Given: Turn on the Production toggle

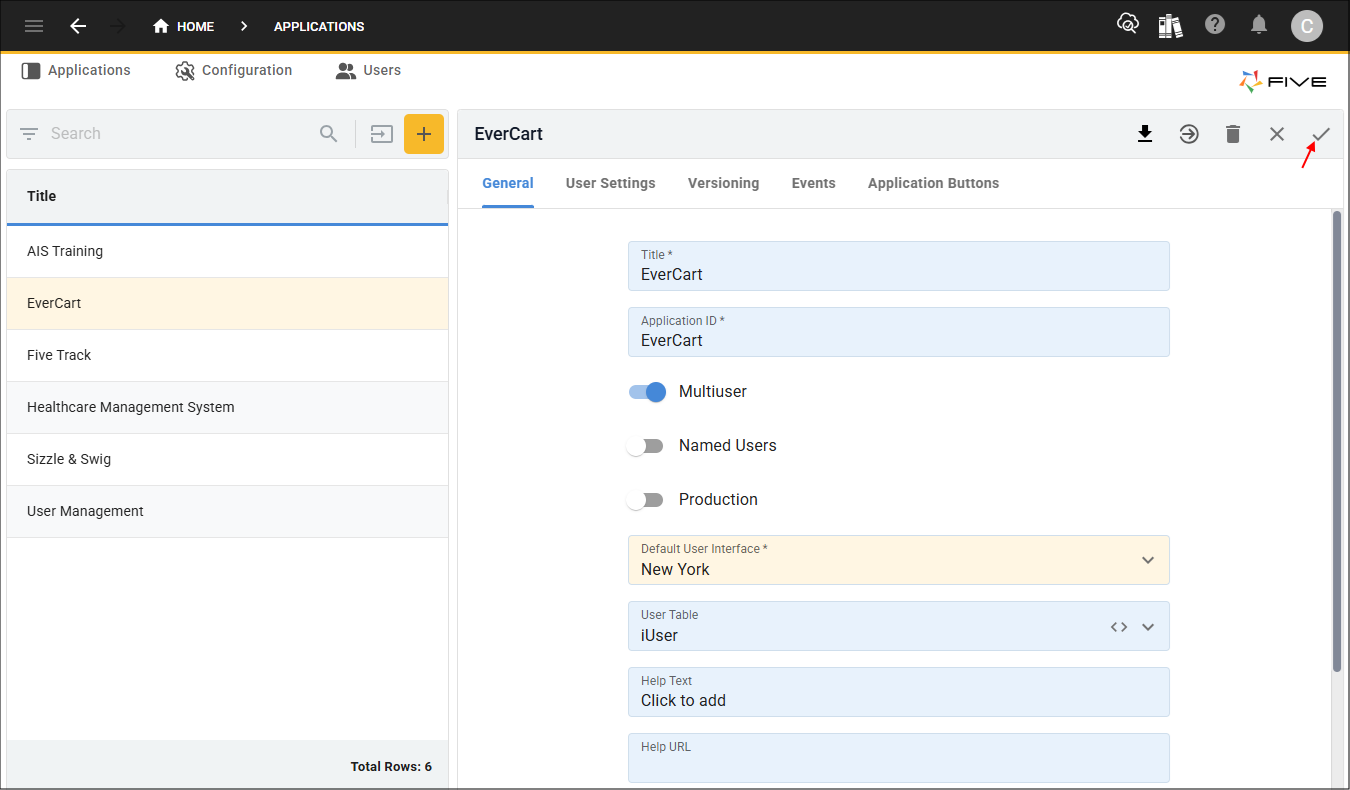Looking at the screenshot, I should pyautogui.click(x=645, y=500).
